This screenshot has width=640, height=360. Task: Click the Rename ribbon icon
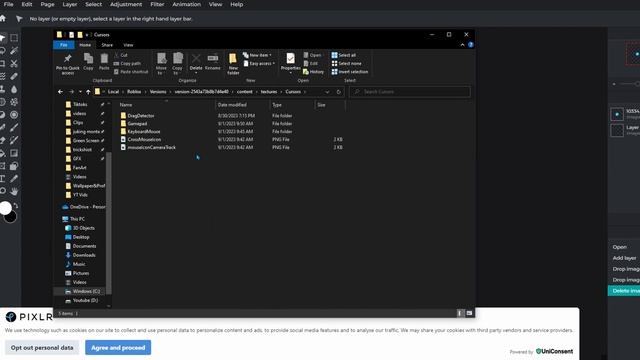(x=213, y=62)
